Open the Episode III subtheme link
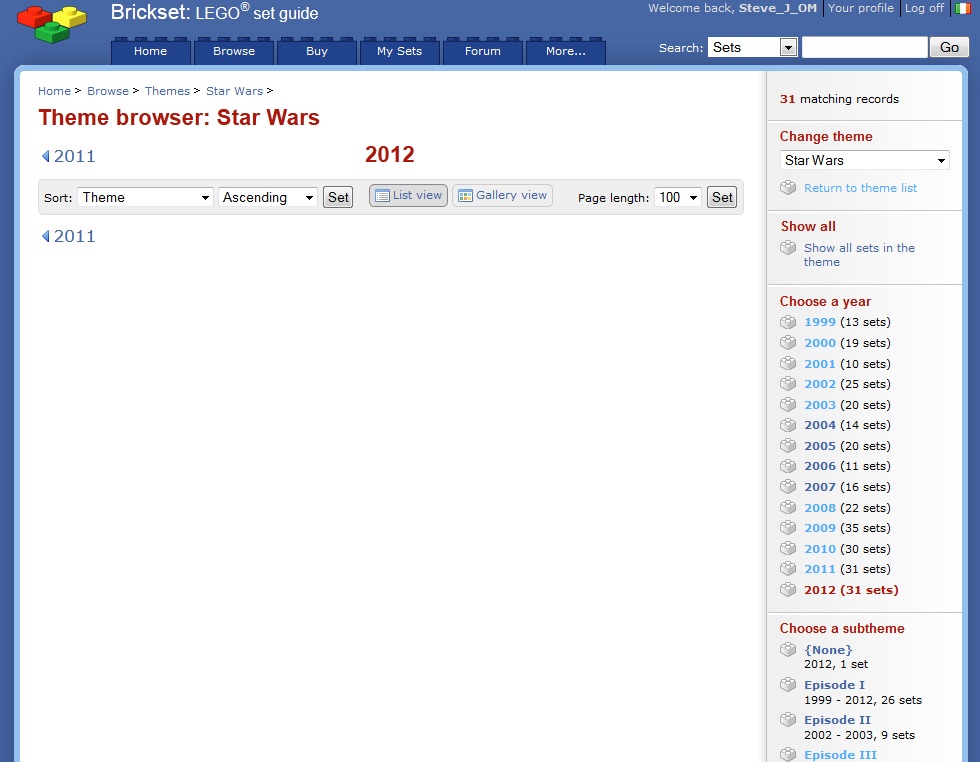The width and height of the screenshot is (980, 762). (840, 754)
